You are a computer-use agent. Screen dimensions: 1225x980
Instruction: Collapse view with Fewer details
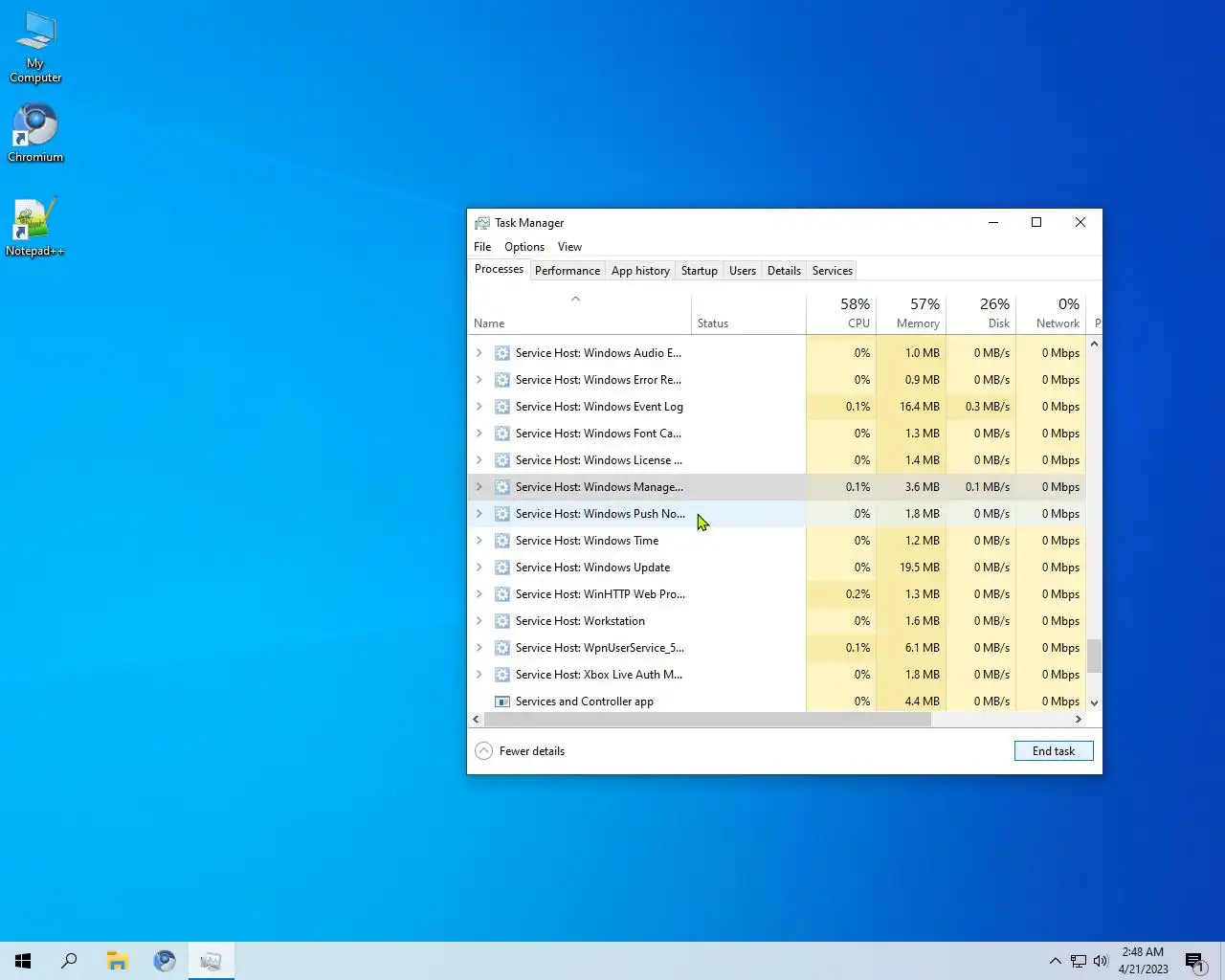click(520, 751)
